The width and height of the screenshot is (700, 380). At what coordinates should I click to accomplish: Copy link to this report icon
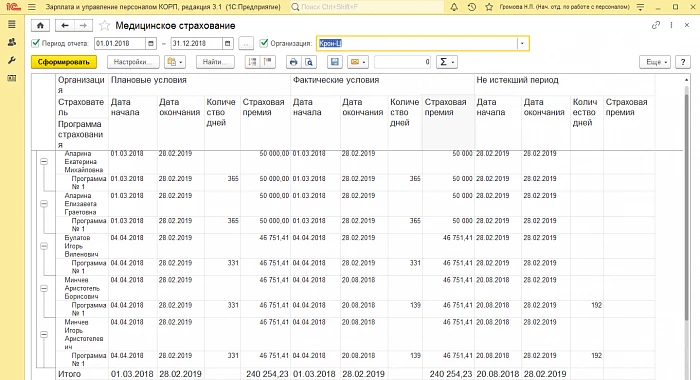[655, 25]
